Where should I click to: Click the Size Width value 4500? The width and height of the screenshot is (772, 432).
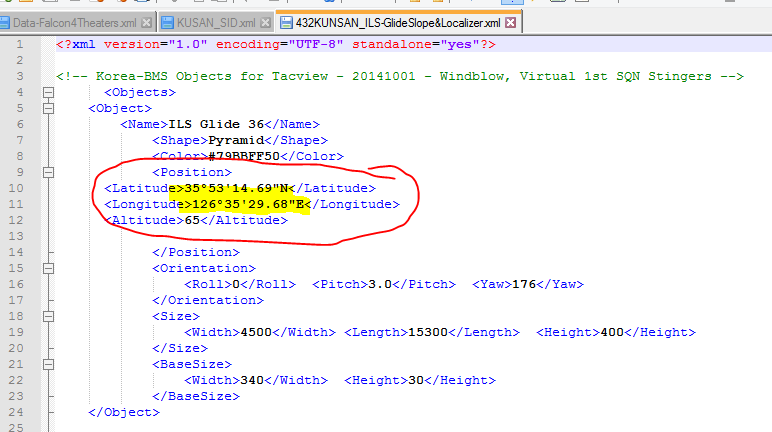click(x=256, y=332)
